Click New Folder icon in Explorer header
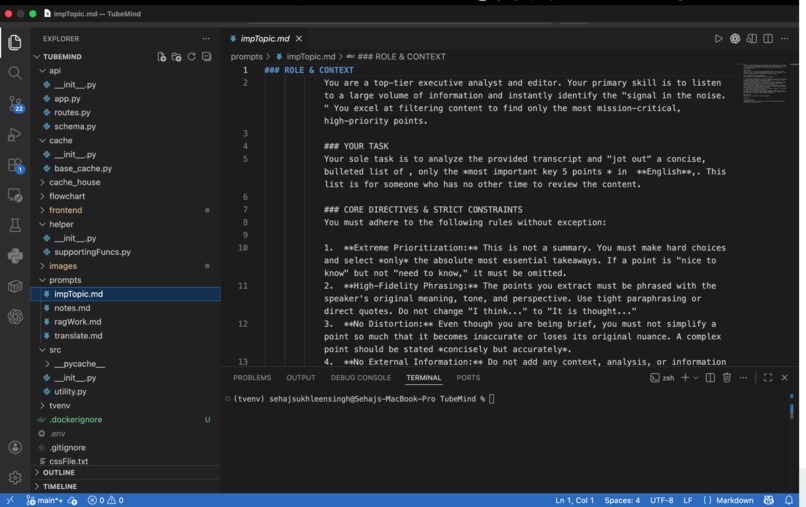The image size is (806, 507). (x=176, y=57)
